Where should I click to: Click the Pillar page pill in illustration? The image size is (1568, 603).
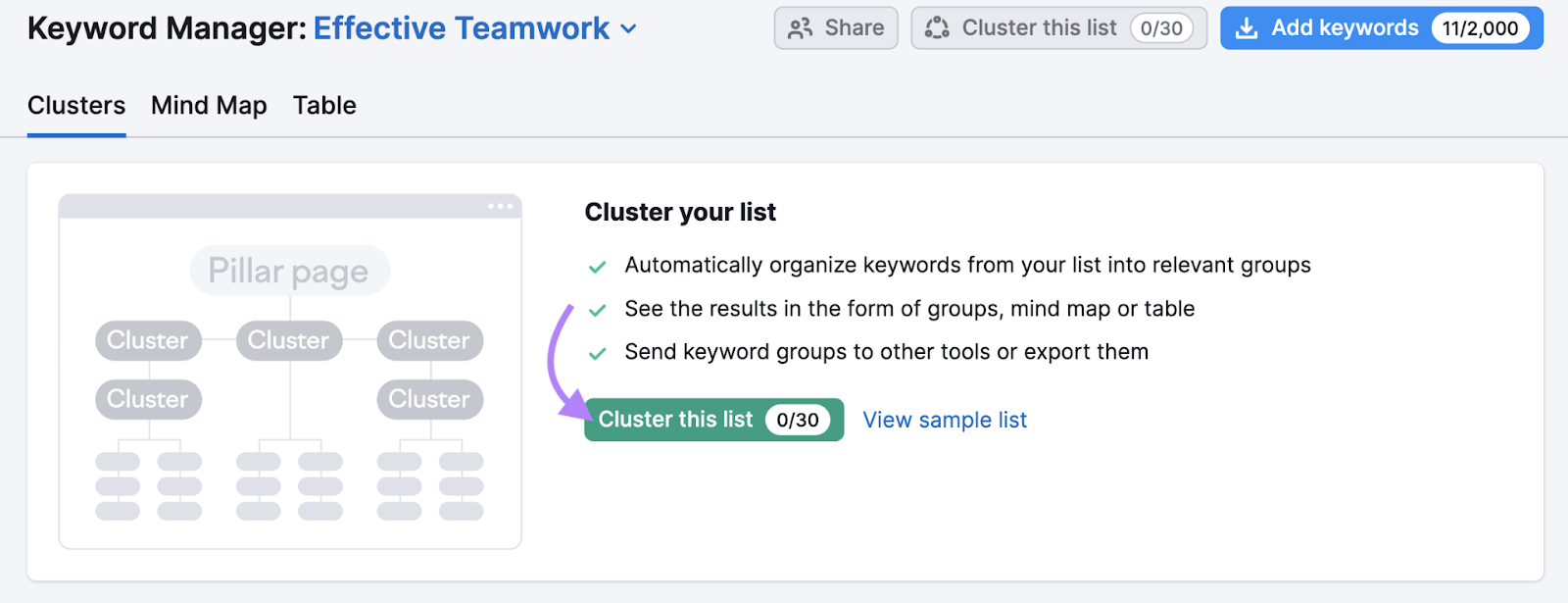[x=289, y=271]
